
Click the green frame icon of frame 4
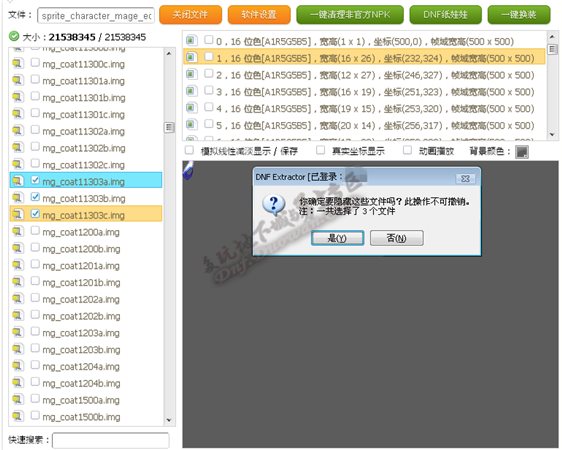point(191,107)
